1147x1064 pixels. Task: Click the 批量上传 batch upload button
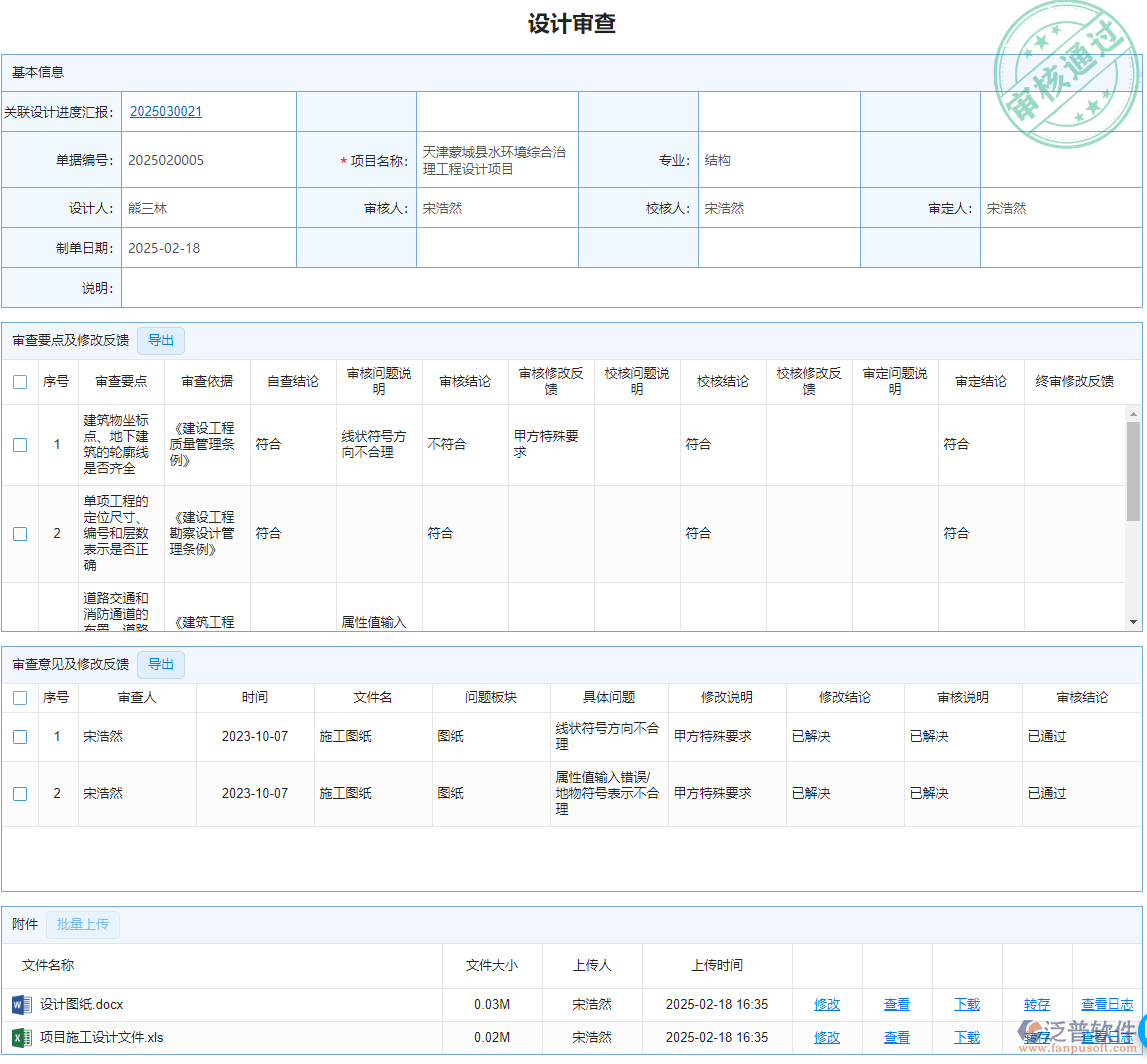[83, 925]
